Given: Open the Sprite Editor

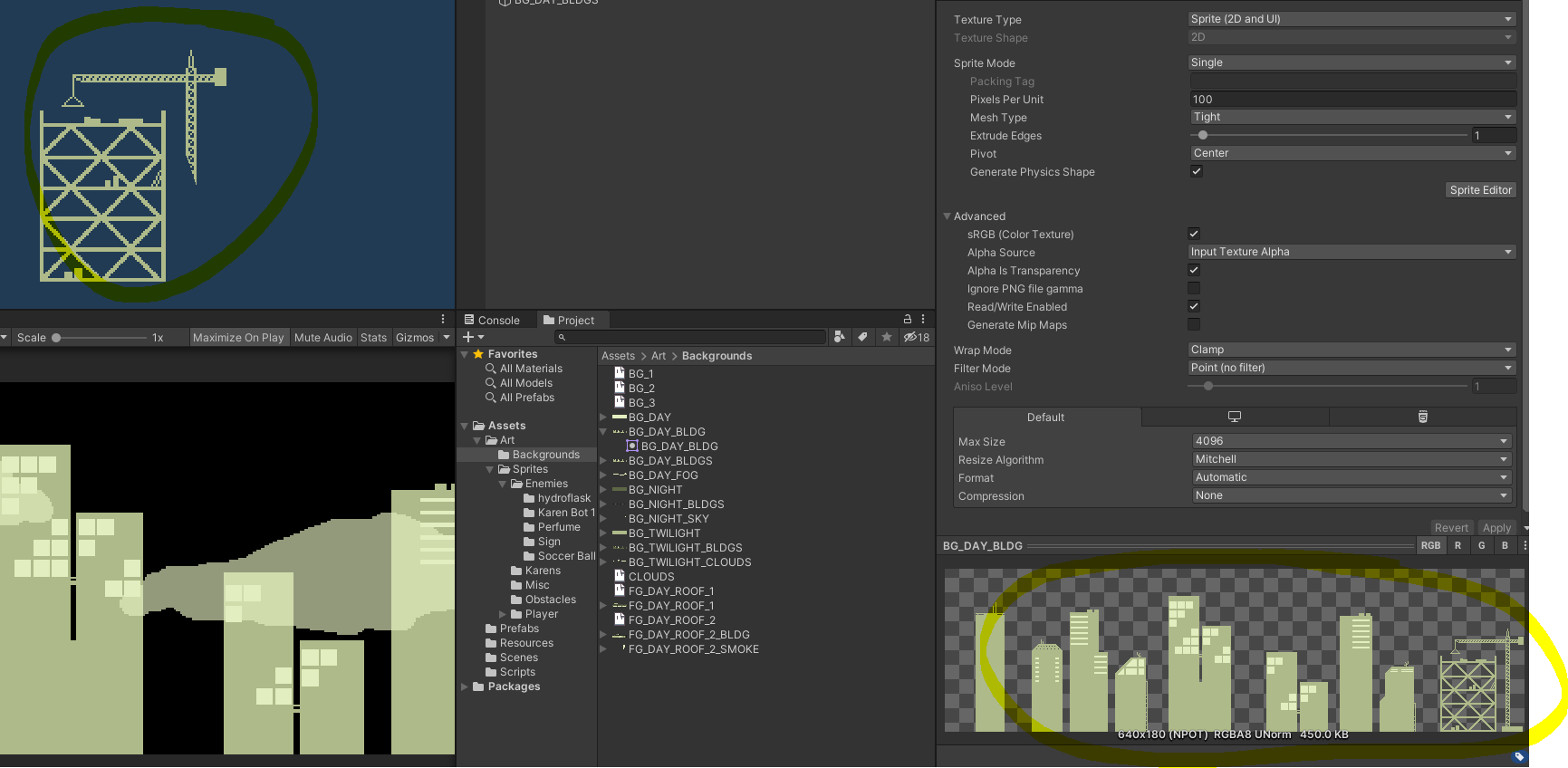Looking at the screenshot, I should point(1480,189).
